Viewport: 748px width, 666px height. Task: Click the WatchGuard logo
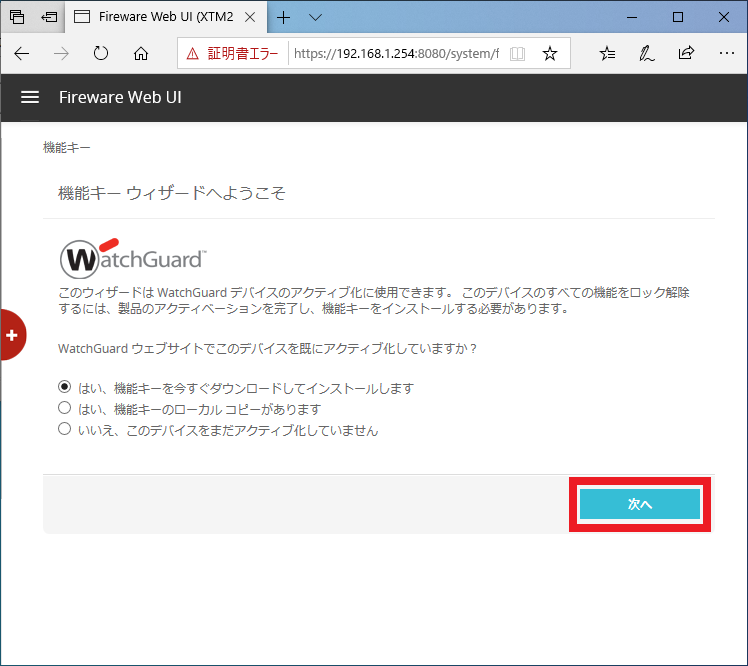click(133, 259)
